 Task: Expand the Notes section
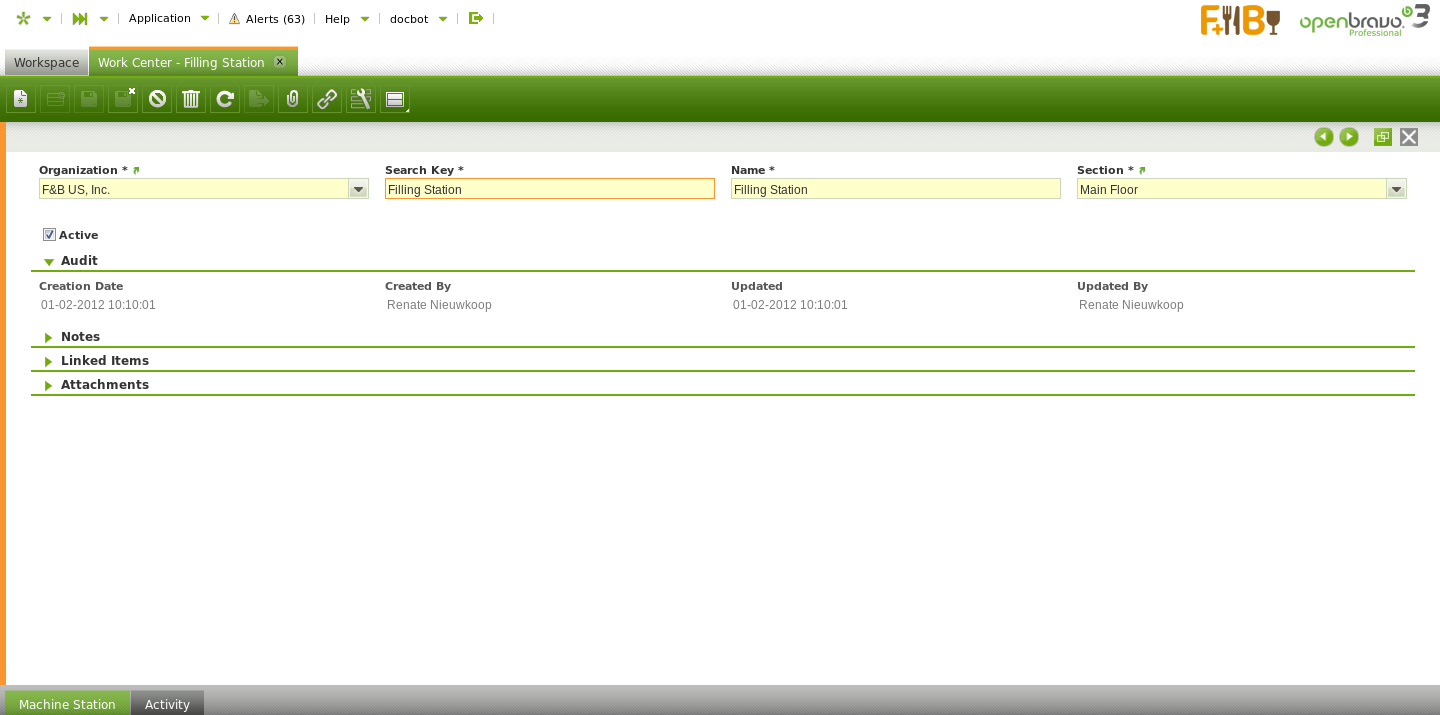[x=80, y=337]
